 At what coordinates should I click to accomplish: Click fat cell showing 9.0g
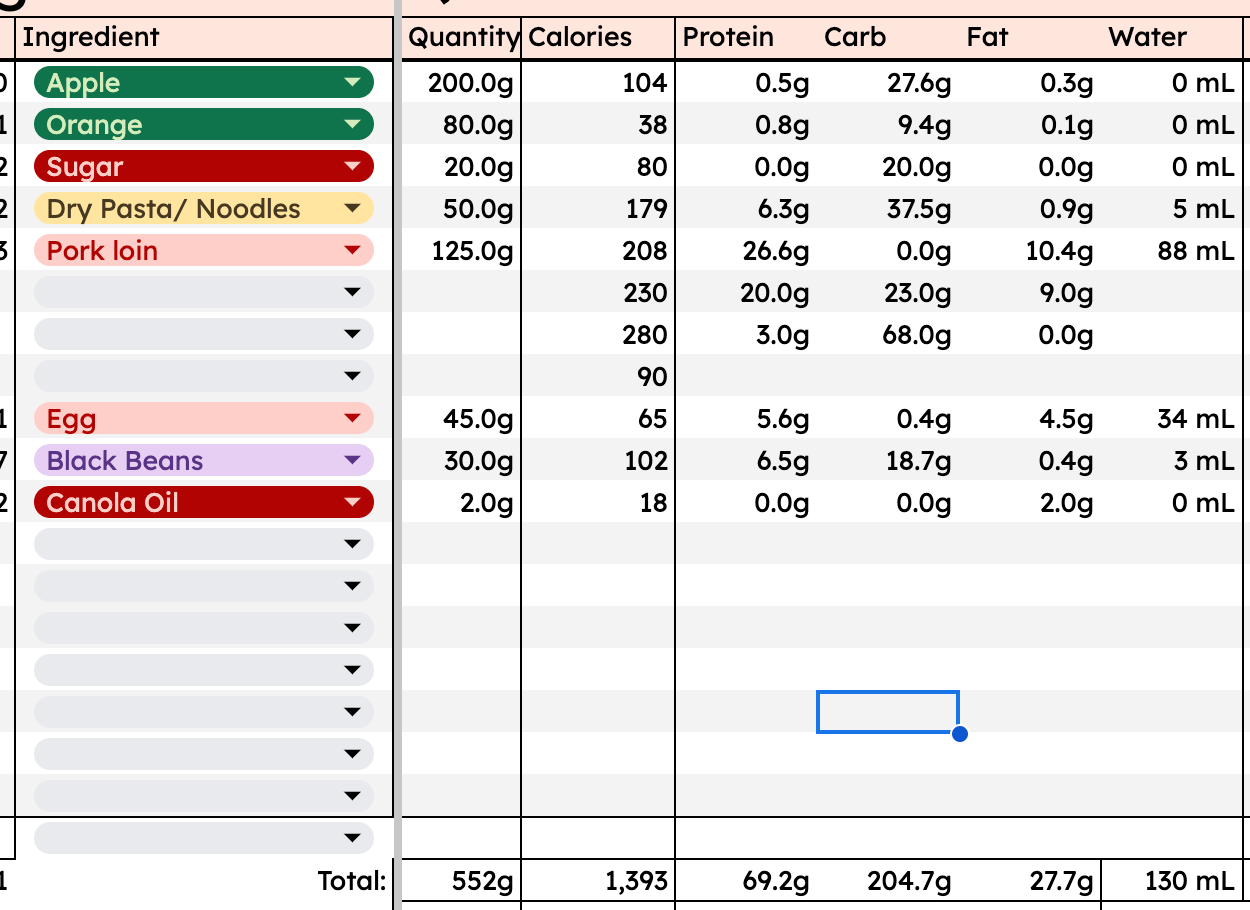pos(1030,293)
